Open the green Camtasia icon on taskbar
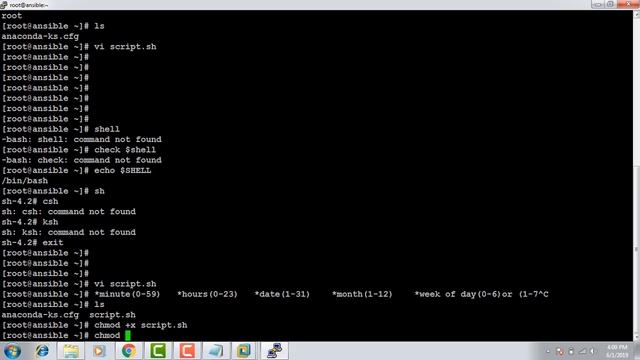Image resolution: width=640 pixels, height=360 pixels. [x=158, y=351]
